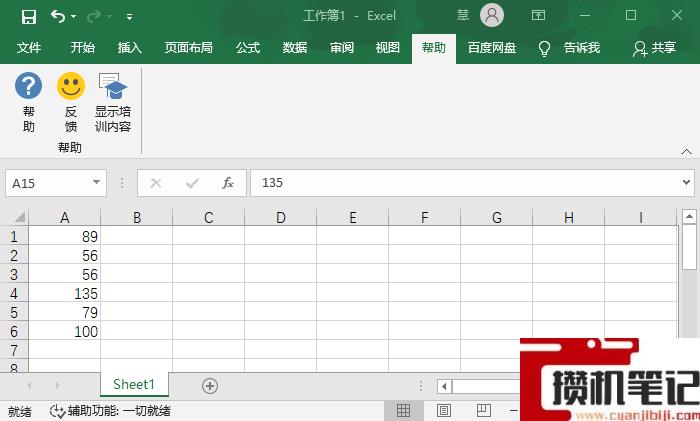Image resolution: width=700 pixels, height=421 pixels.
Task: Send feedback with the smiley icon
Action: pos(71,103)
